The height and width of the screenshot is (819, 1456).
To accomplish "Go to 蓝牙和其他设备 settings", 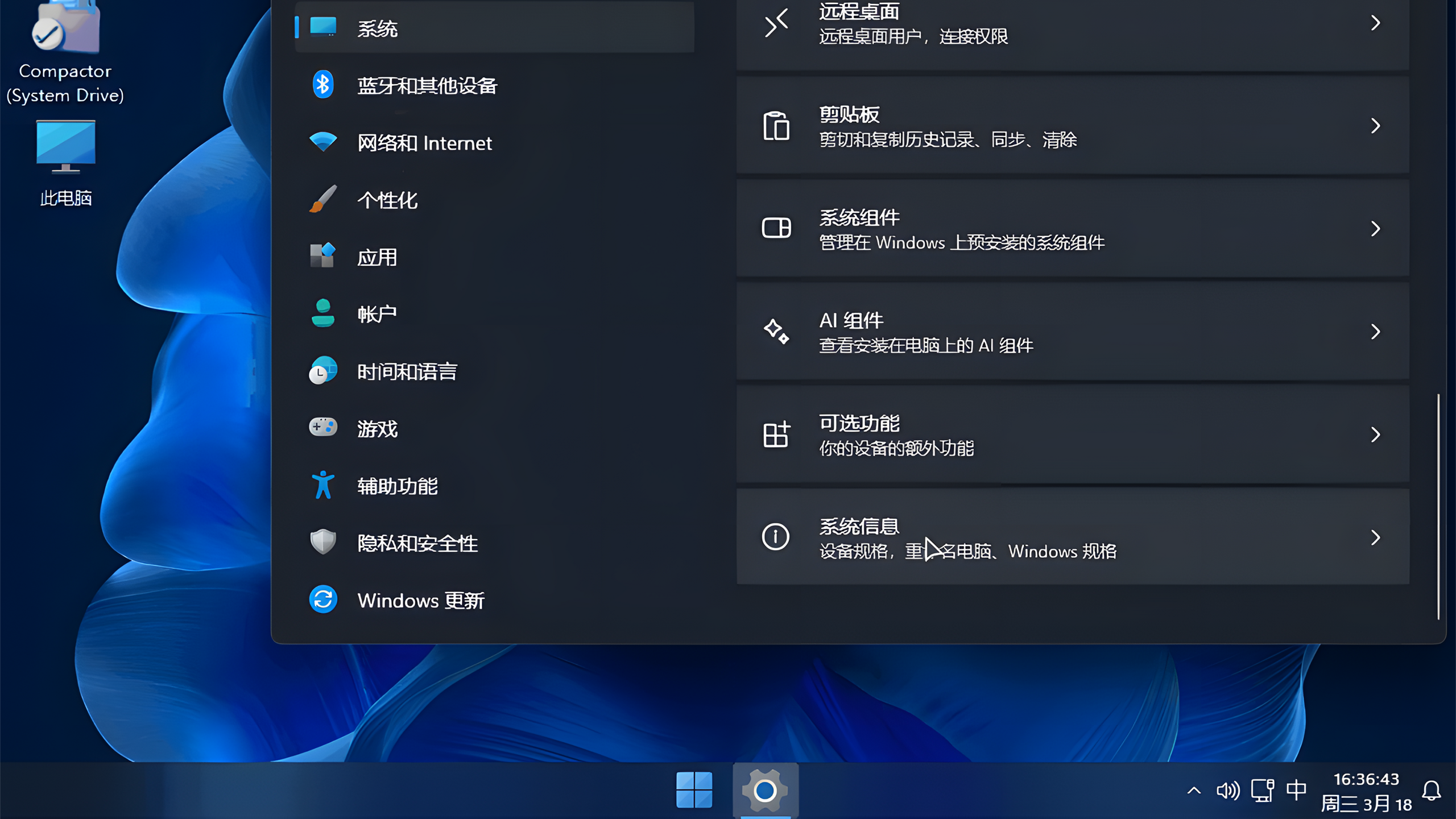I will 495,85.
